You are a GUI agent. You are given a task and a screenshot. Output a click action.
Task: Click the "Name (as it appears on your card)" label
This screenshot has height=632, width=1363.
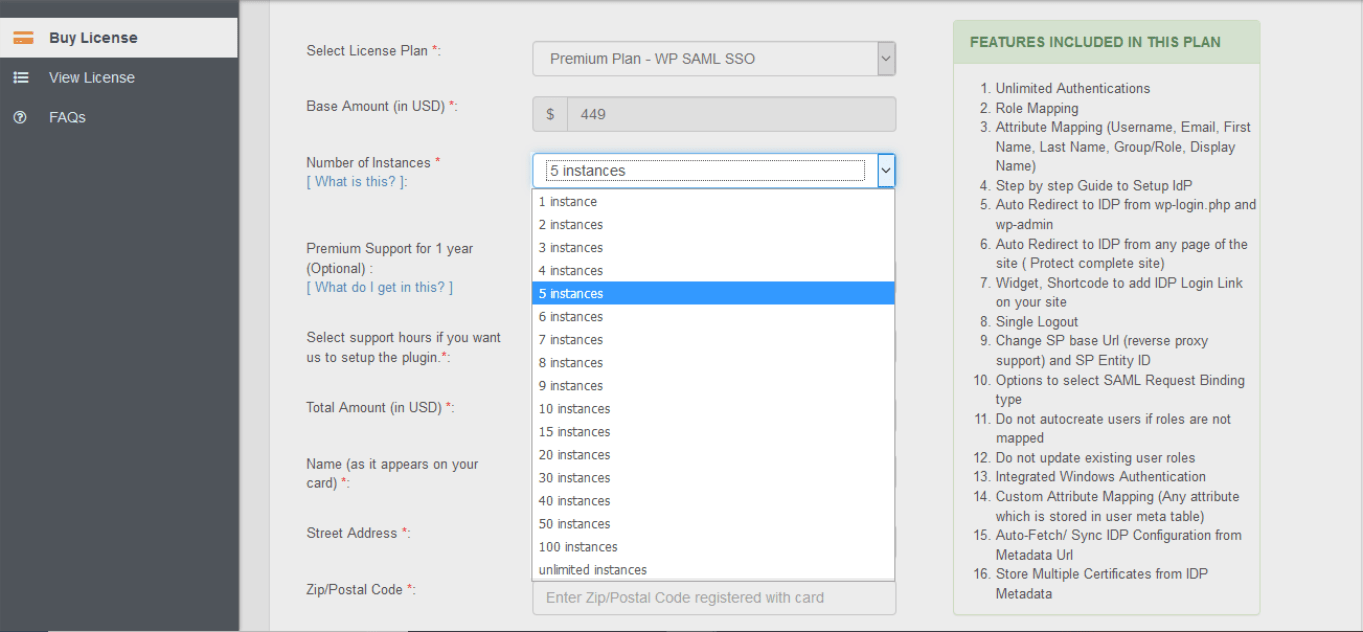point(393,474)
